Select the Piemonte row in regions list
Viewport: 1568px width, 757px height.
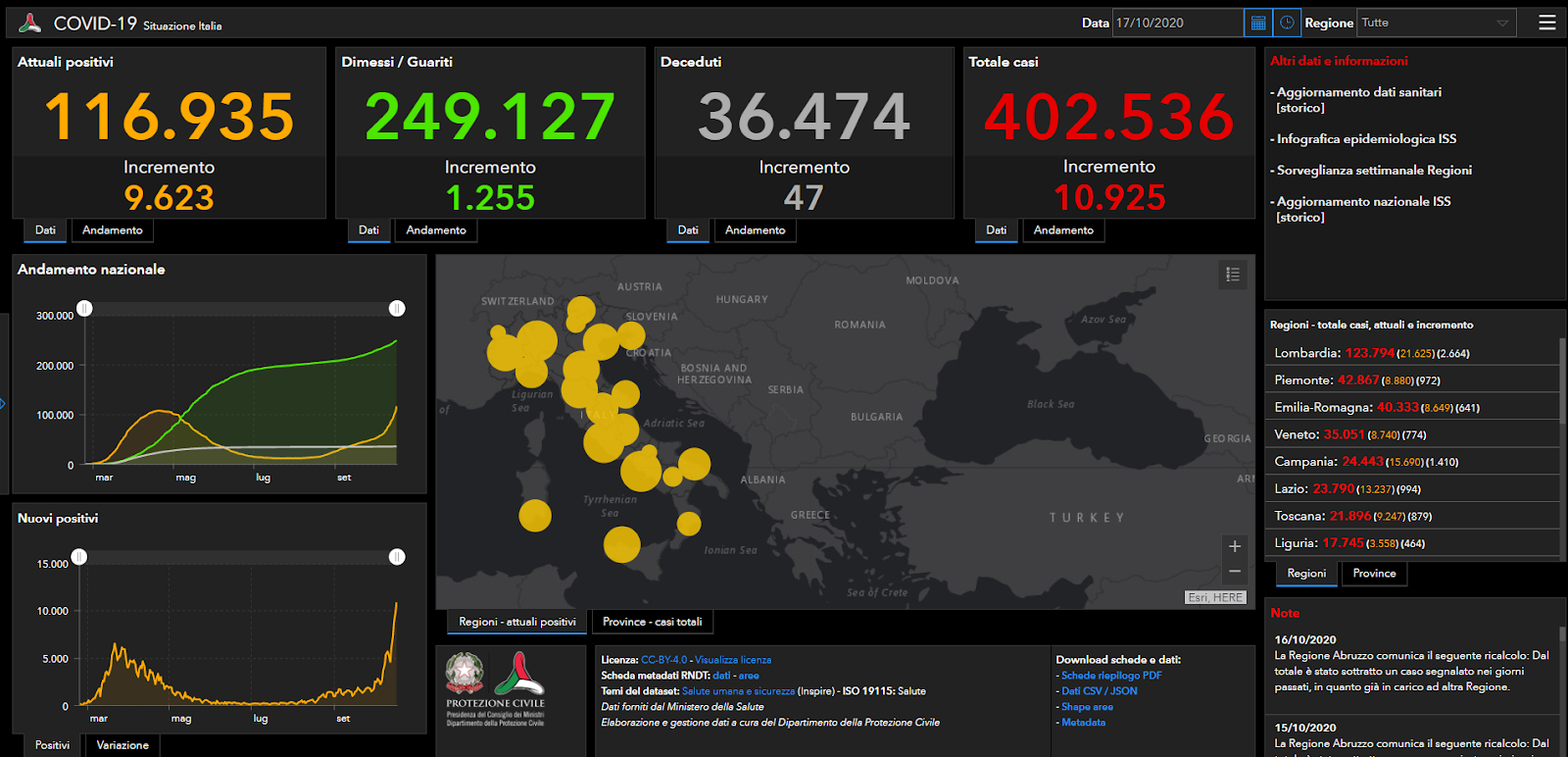click(1412, 379)
